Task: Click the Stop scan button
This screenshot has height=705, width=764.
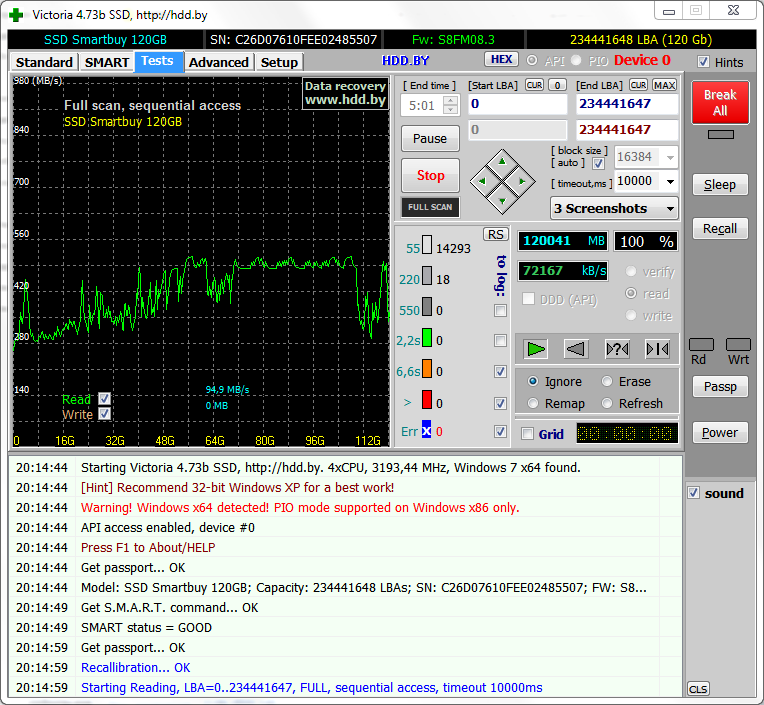Action: (x=430, y=175)
